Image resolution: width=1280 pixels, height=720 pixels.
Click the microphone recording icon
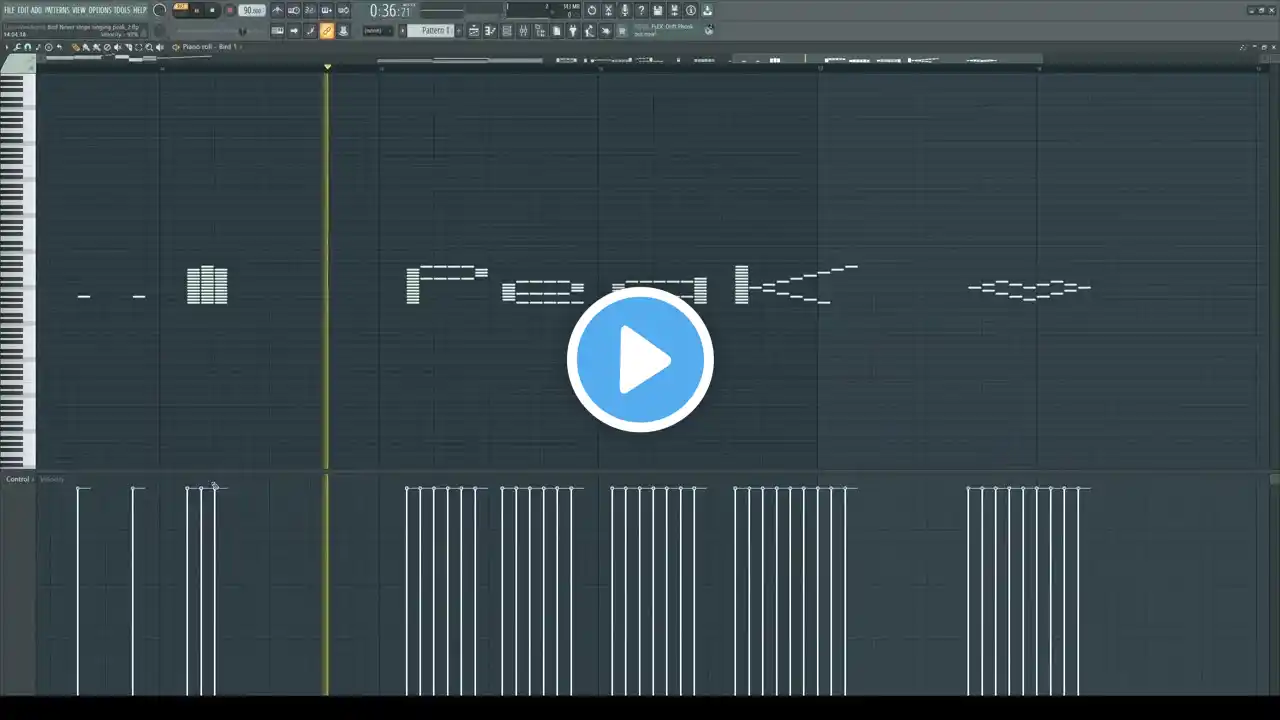(624, 10)
